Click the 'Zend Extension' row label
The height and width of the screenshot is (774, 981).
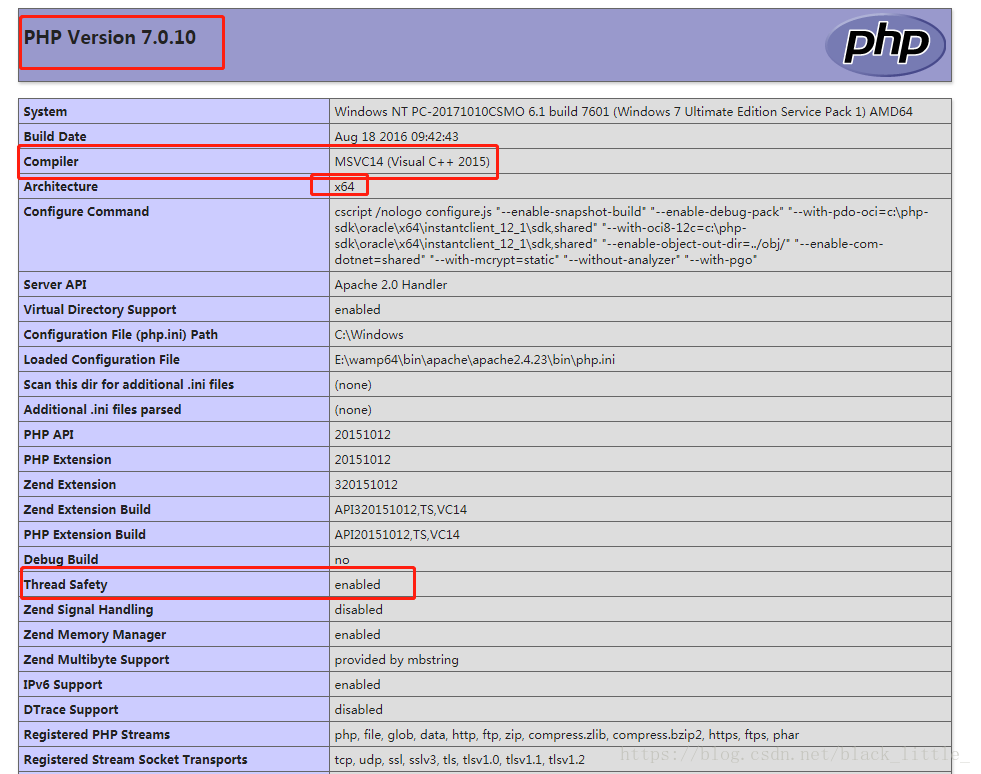coord(69,485)
